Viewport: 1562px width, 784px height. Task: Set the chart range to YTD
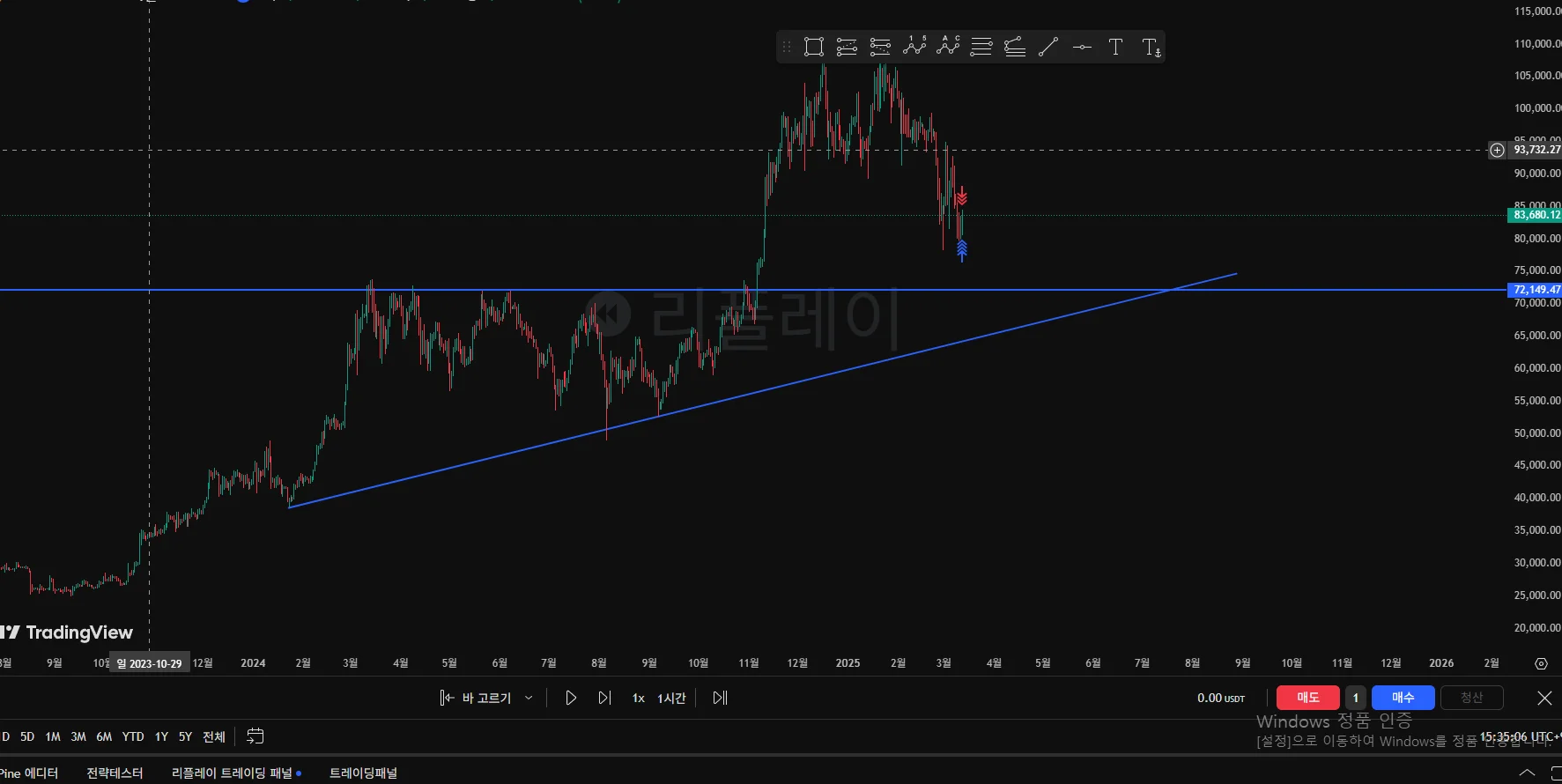tap(133, 736)
